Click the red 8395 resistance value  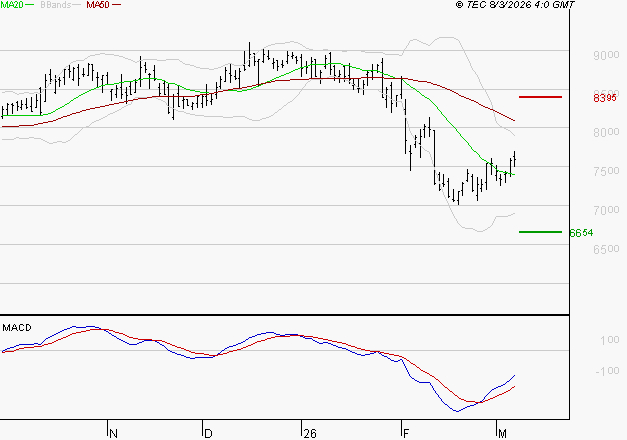coord(605,98)
